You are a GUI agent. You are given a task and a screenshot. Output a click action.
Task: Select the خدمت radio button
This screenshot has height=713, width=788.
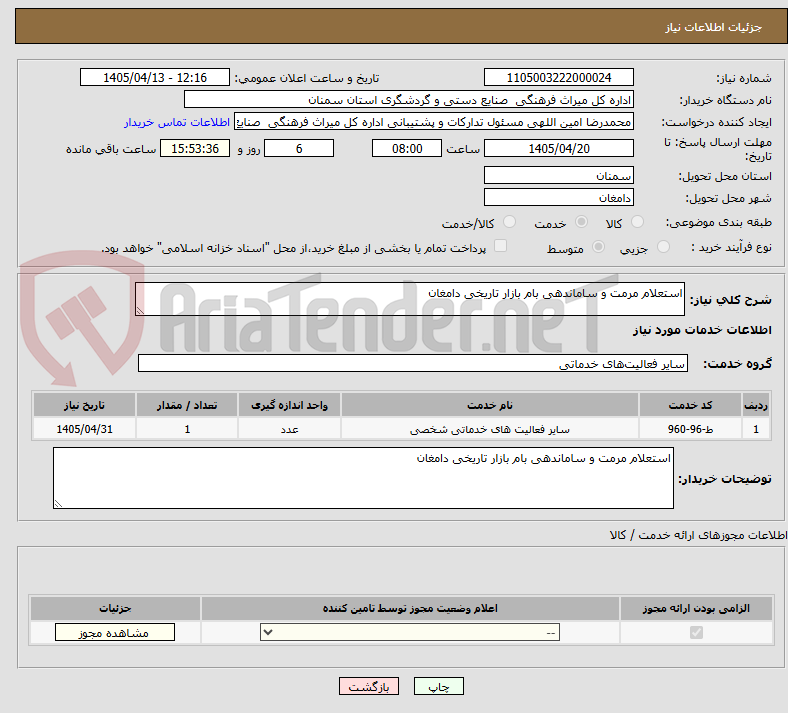pyautogui.click(x=581, y=222)
